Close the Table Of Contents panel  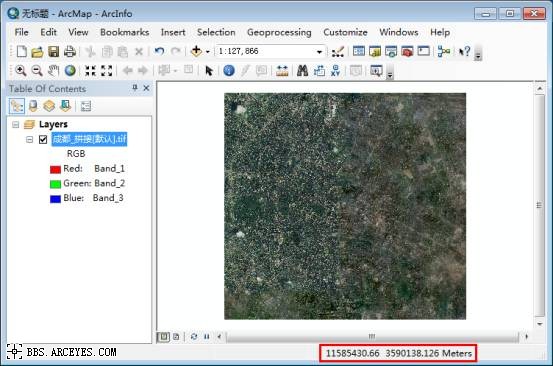coord(146,88)
